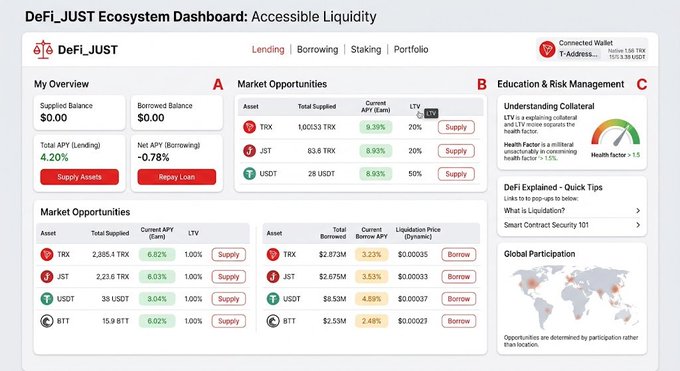Screen dimensions: 680x371
Task: Click TRX icon in lower supply table
Action: coord(47,254)
